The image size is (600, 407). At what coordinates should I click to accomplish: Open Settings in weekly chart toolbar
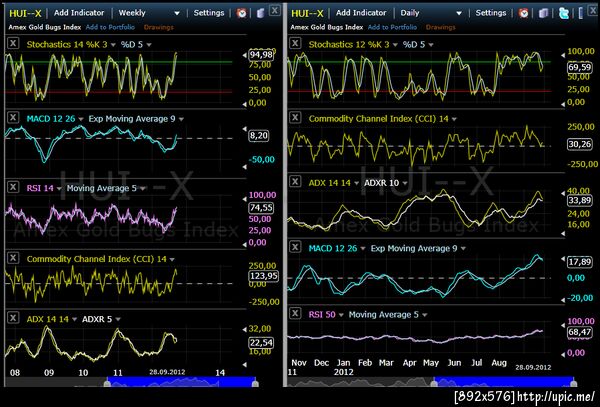(x=209, y=13)
